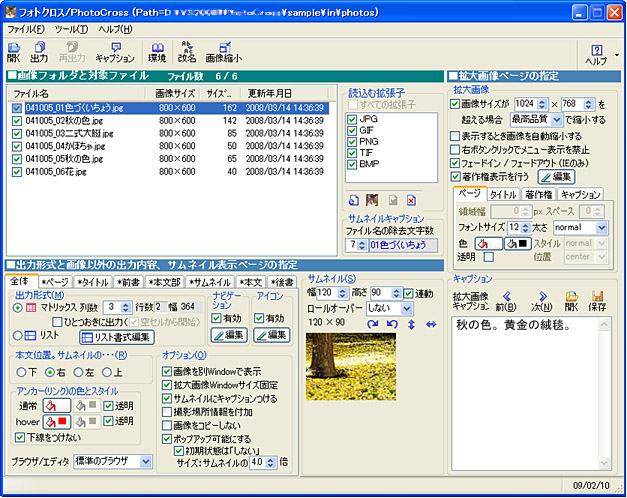Click the 画像縮小 (Shrink image) icon
Screen dimensions: 627x498
[223, 52]
